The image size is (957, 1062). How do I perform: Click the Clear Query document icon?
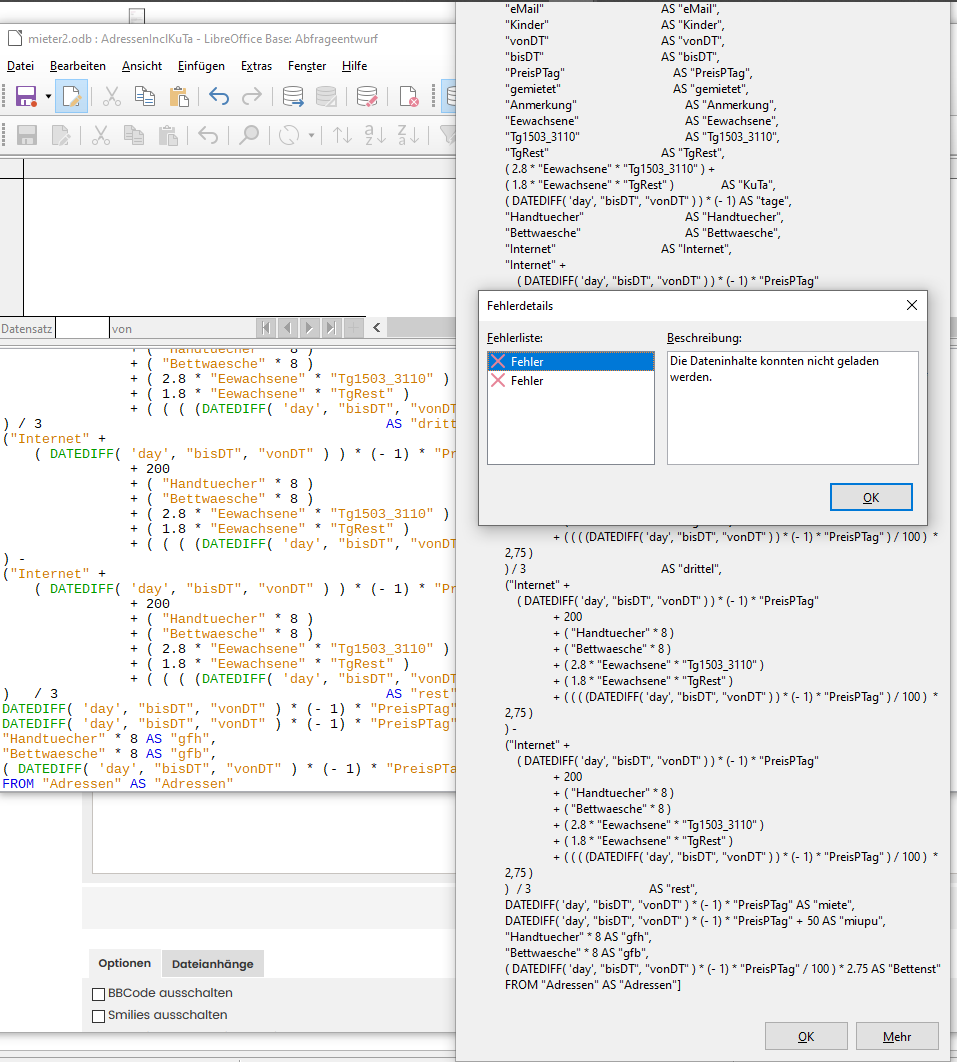tap(408, 96)
